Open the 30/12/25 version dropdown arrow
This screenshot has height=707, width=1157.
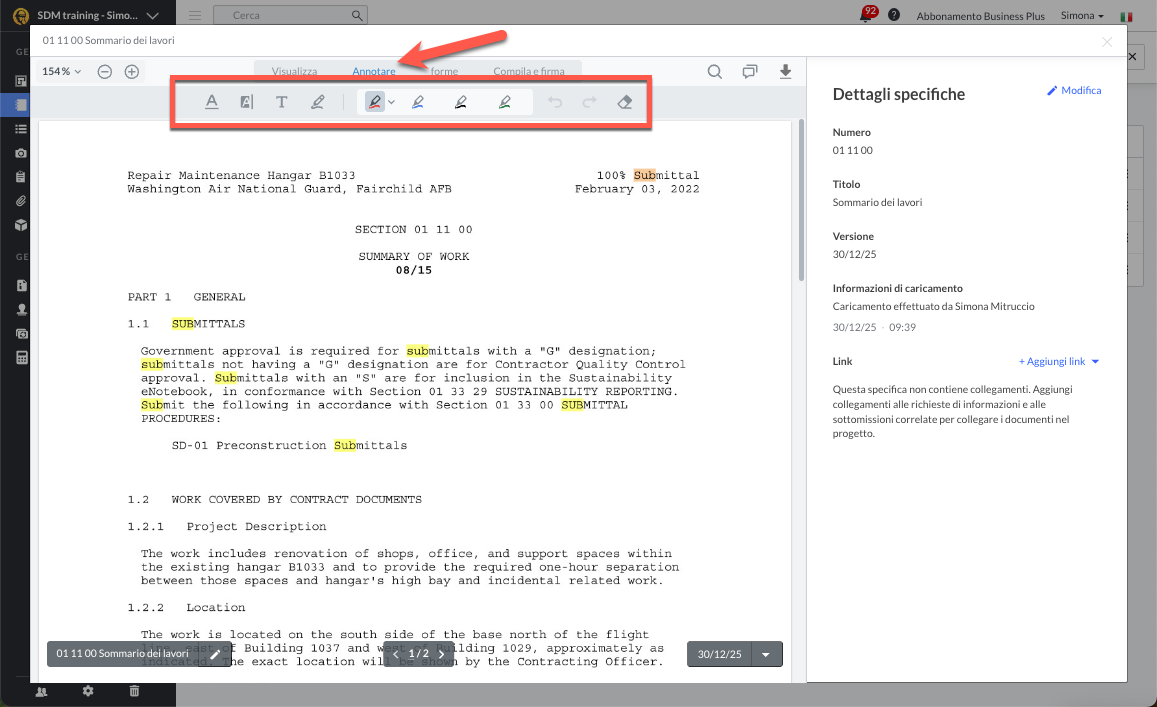coord(766,654)
